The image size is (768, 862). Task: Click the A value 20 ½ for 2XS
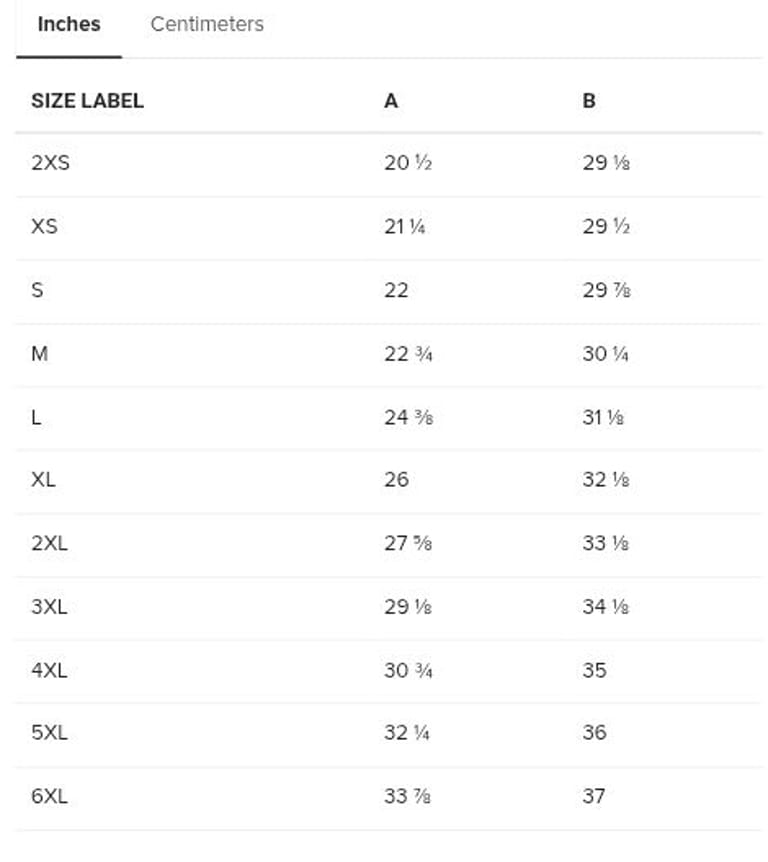(407, 163)
